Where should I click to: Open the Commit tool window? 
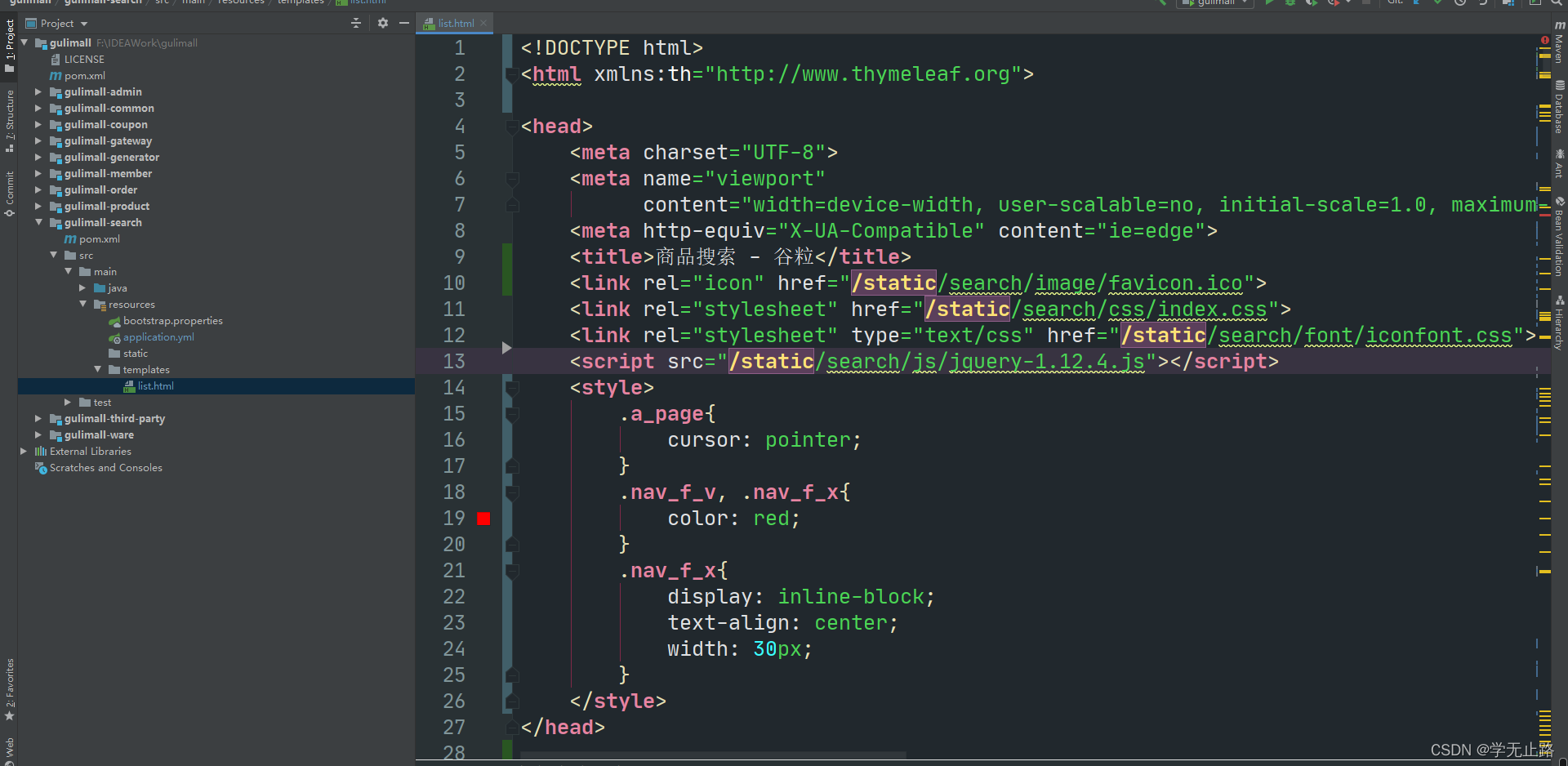(10, 194)
